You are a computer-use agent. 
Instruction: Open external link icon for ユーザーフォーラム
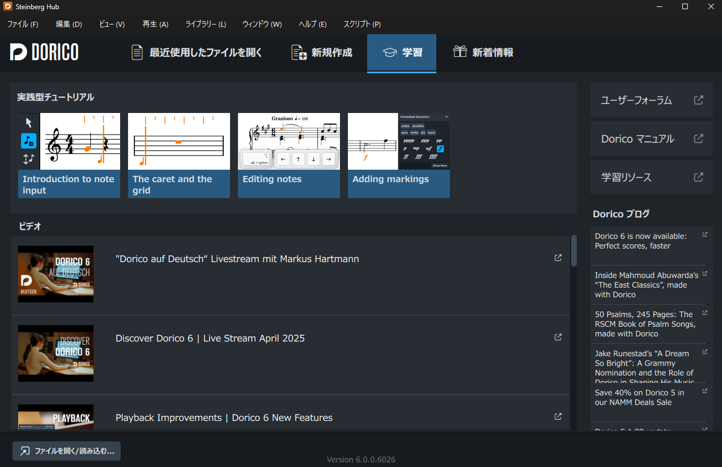pos(698,100)
